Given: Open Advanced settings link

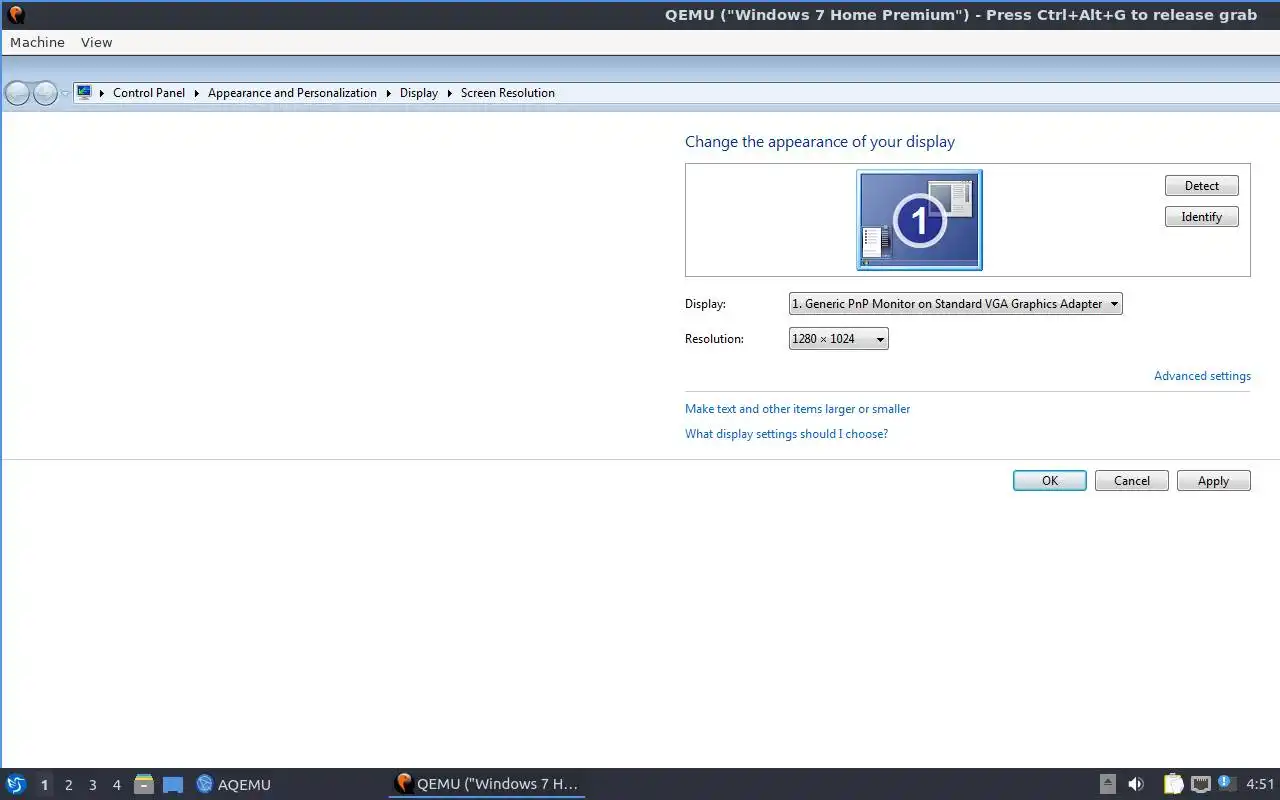Looking at the screenshot, I should tap(1202, 376).
